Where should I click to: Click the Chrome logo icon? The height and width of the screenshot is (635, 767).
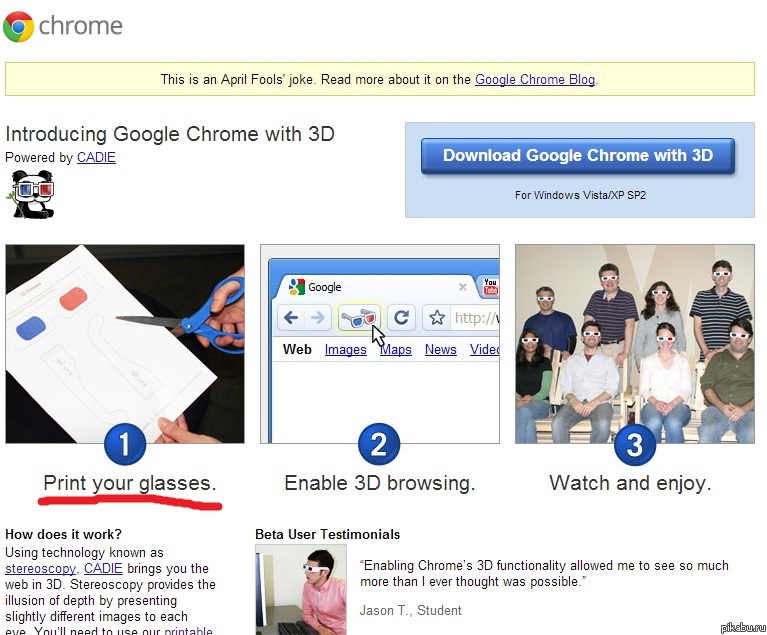tap(19, 26)
